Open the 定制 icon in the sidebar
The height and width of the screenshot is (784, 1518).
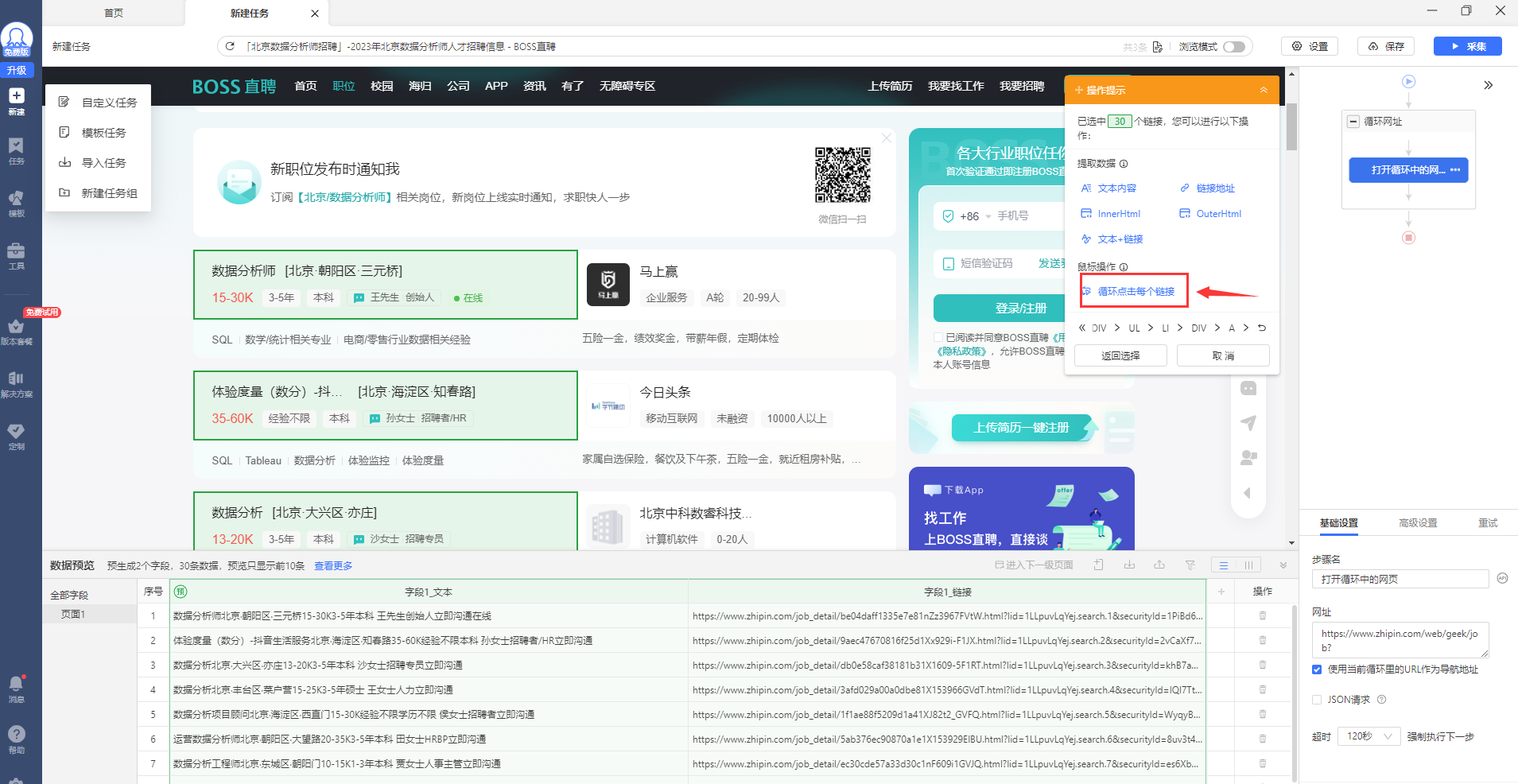[16, 436]
